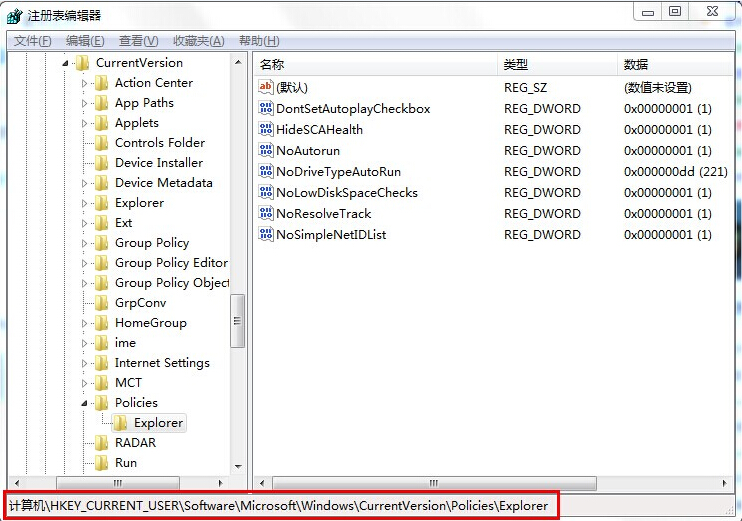Select the DontSetAutoplayCheckbox value icon
This screenshot has height=521, width=742.
(x=266, y=109)
